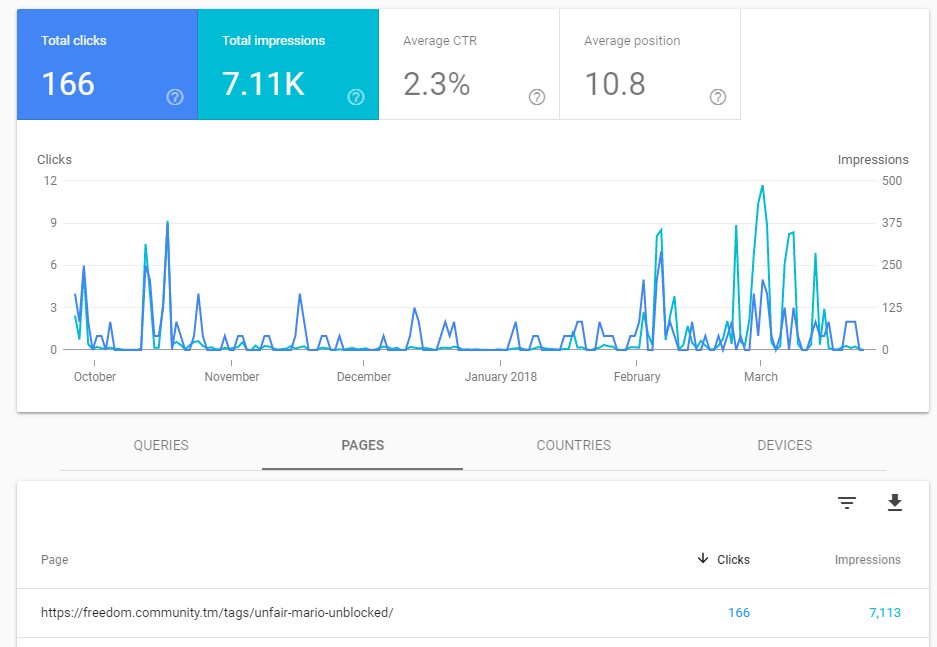
Task: Click help icon on Total clicks card
Action: [175, 97]
